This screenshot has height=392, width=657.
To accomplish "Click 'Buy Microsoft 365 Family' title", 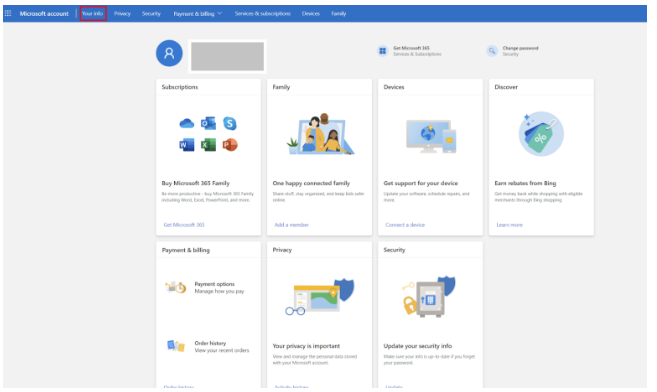I will coord(196,183).
